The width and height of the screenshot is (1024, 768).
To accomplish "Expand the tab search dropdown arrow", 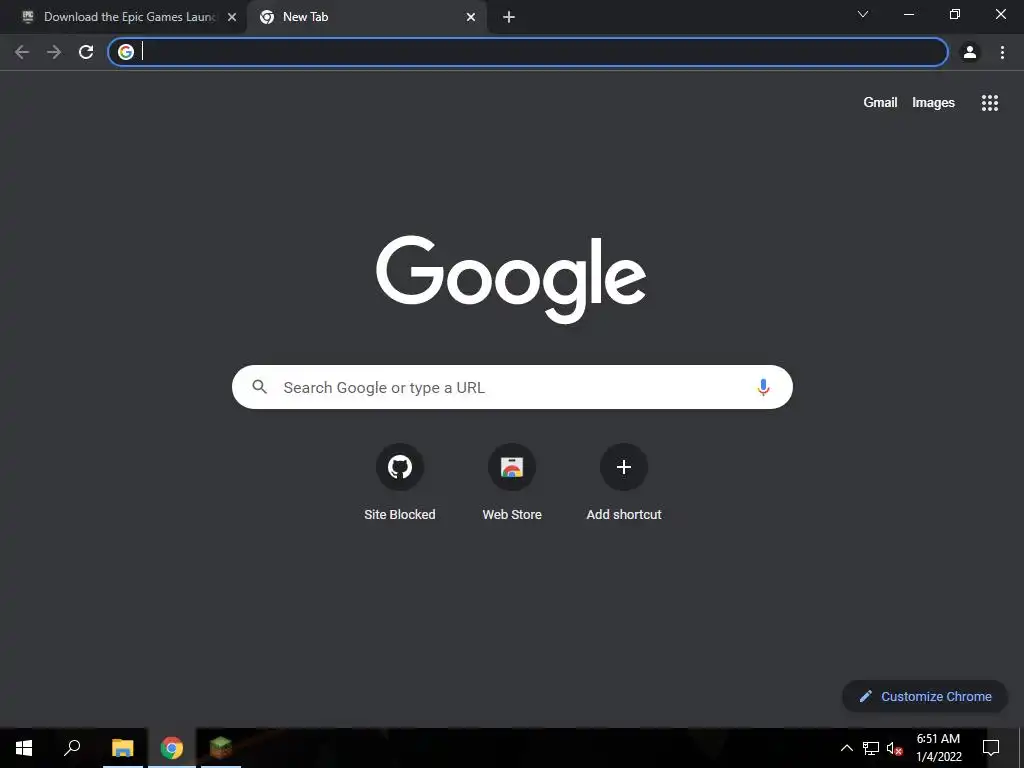I will pos(863,14).
